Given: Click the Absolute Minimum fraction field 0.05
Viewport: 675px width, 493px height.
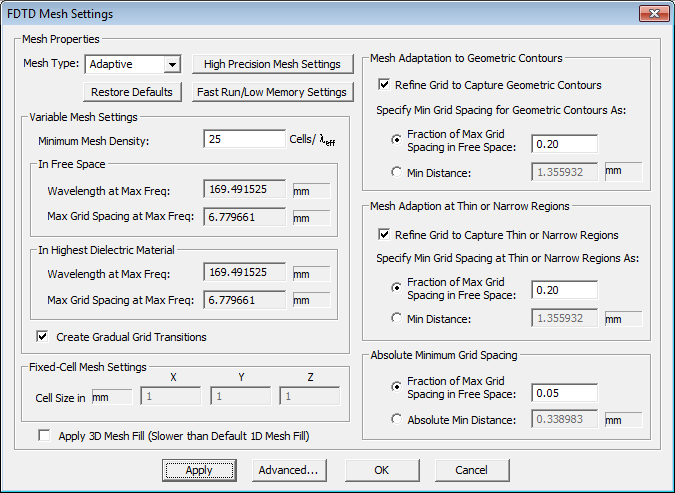Looking at the screenshot, I should point(564,392).
